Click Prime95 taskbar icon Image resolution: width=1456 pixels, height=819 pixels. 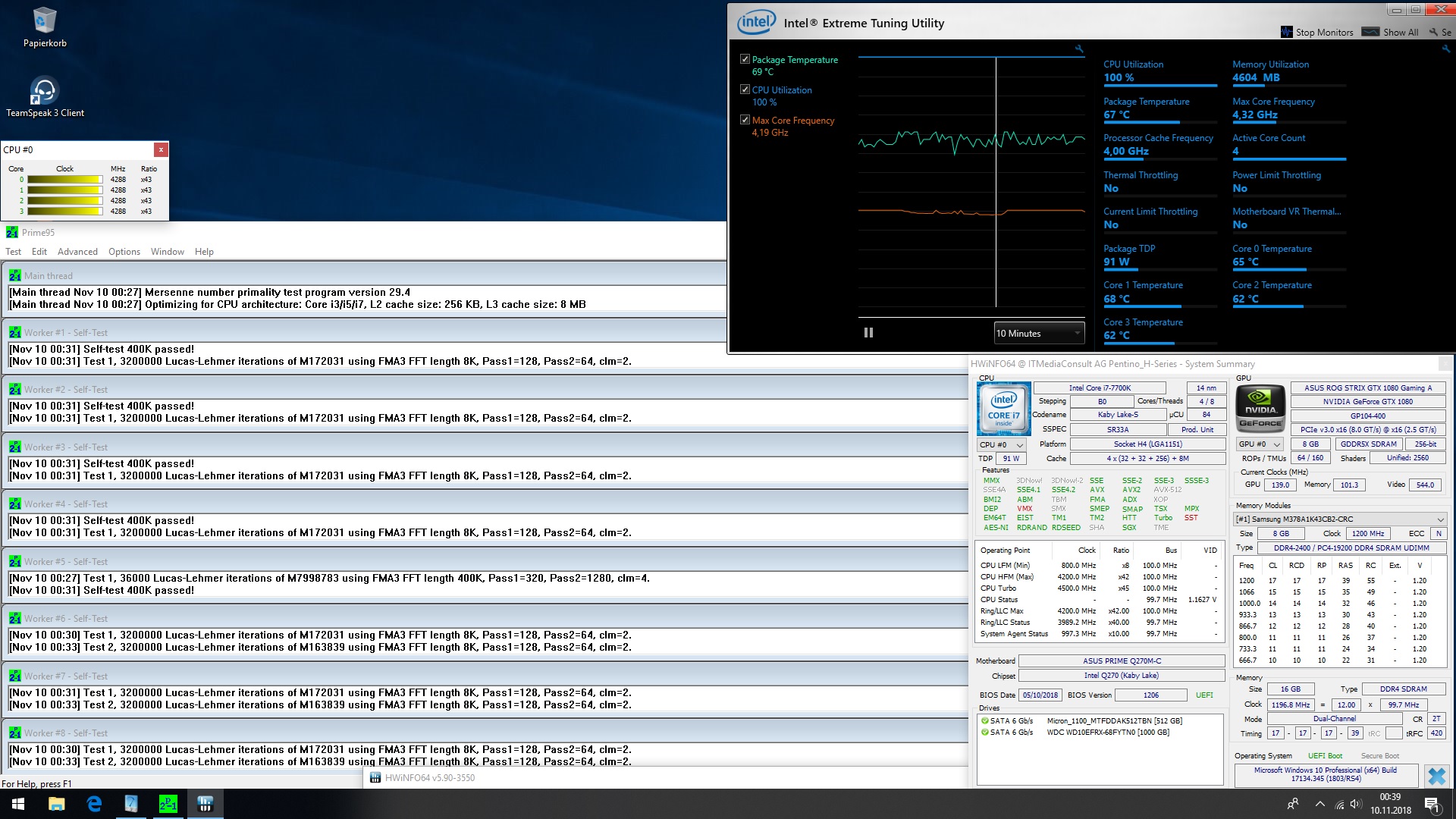(x=168, y=804)
